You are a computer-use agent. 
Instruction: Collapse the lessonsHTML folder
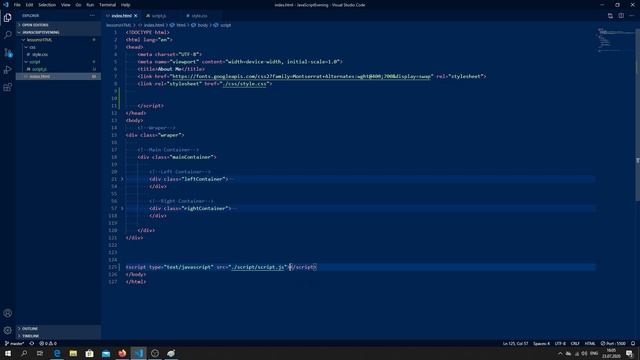coord(58,40)
